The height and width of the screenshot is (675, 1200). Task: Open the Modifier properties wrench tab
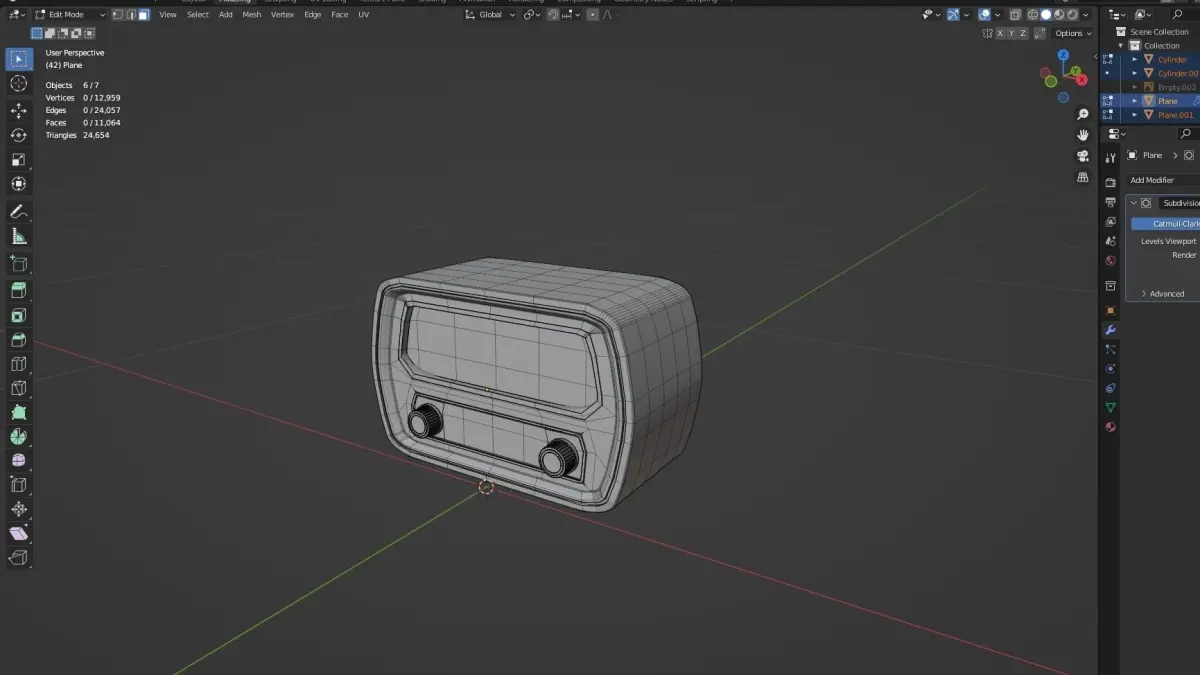click(1110, 330)
